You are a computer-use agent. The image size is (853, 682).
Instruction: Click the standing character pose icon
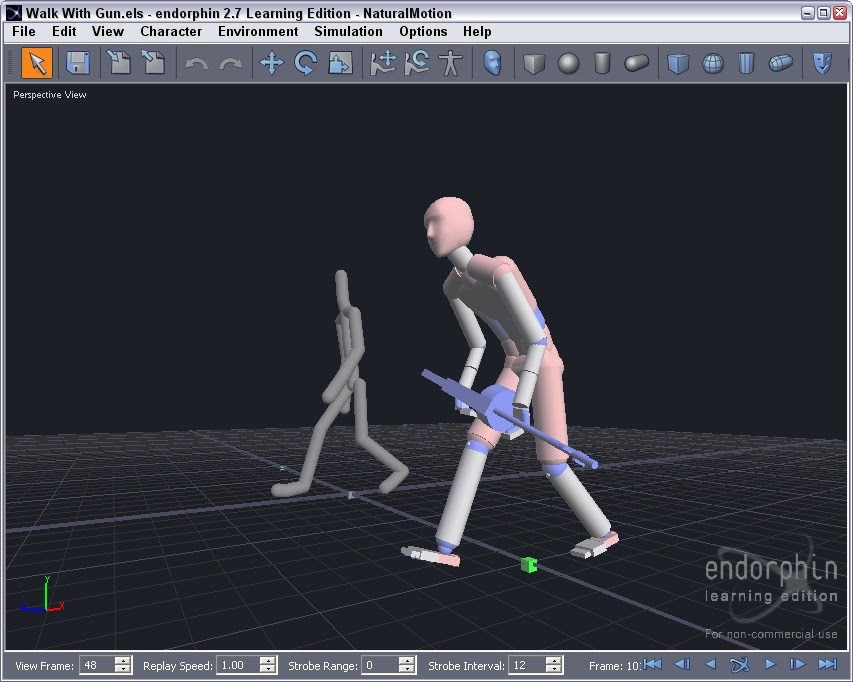tap(450, 63)
